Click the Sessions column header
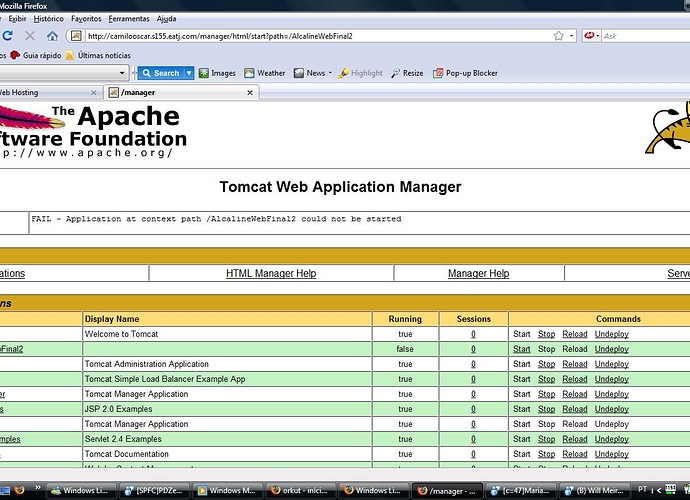 tap(473, 319)
